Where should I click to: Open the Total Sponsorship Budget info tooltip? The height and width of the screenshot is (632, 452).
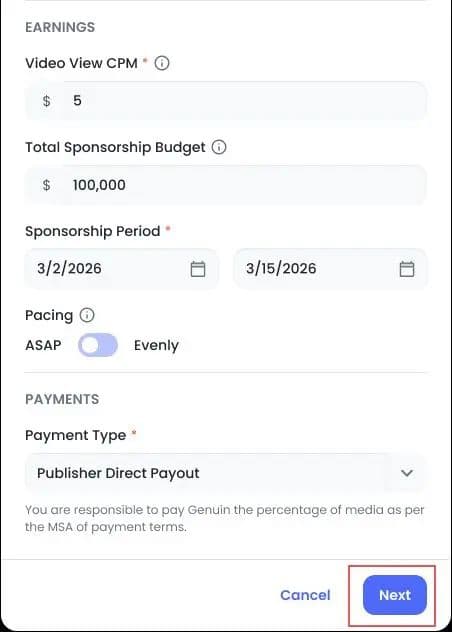219,147
